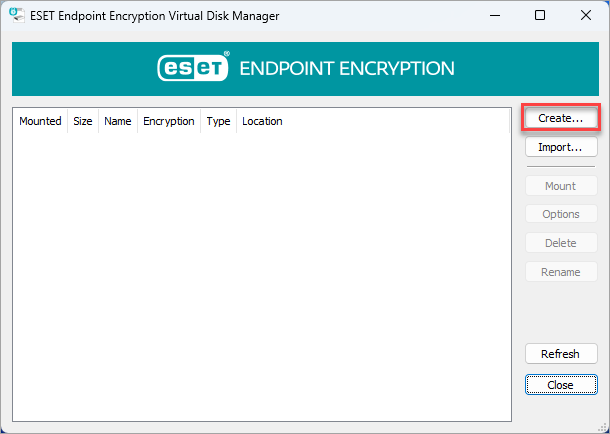The width and height of the screenshot is (610, 434).
Task: Maximize the Virtual Disk Manager window
Action: pos(540,16)
